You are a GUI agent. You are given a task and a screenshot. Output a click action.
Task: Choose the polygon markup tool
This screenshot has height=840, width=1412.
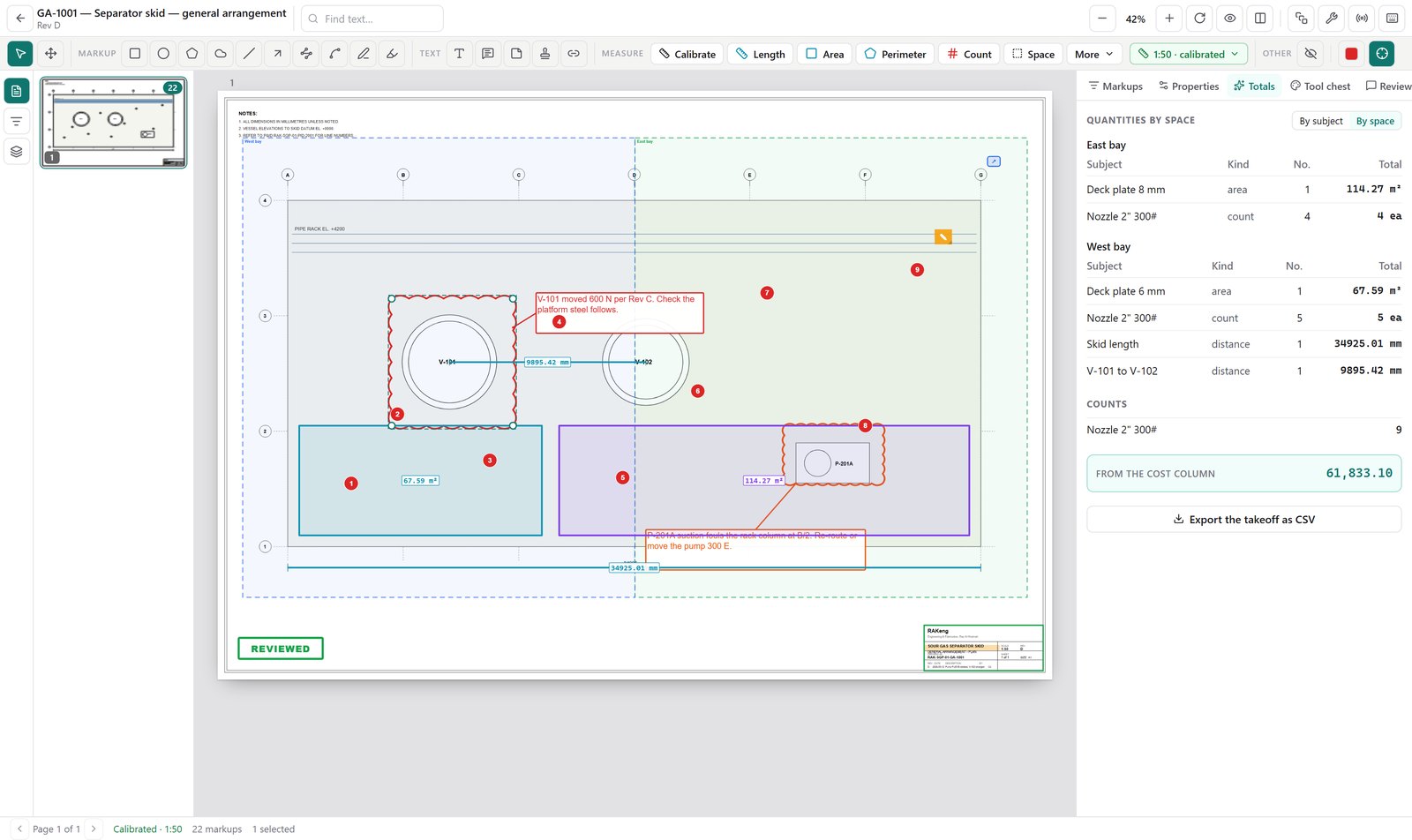192,54
